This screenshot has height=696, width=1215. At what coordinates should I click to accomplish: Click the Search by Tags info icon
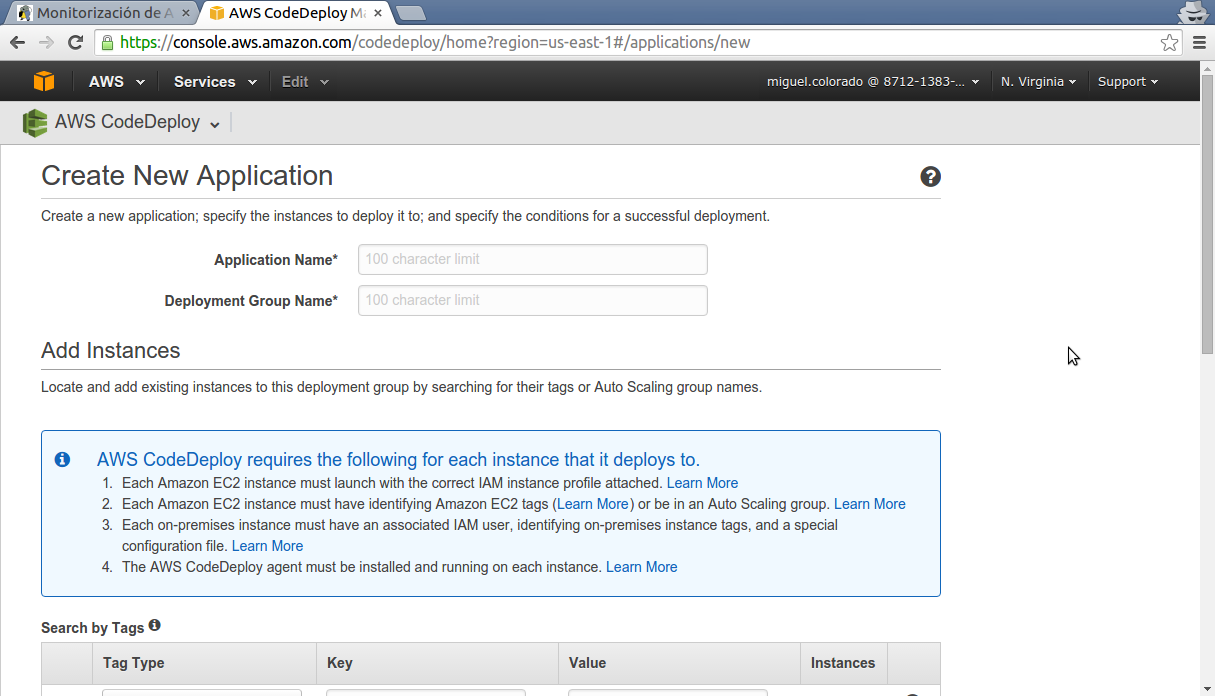(154, 626)
